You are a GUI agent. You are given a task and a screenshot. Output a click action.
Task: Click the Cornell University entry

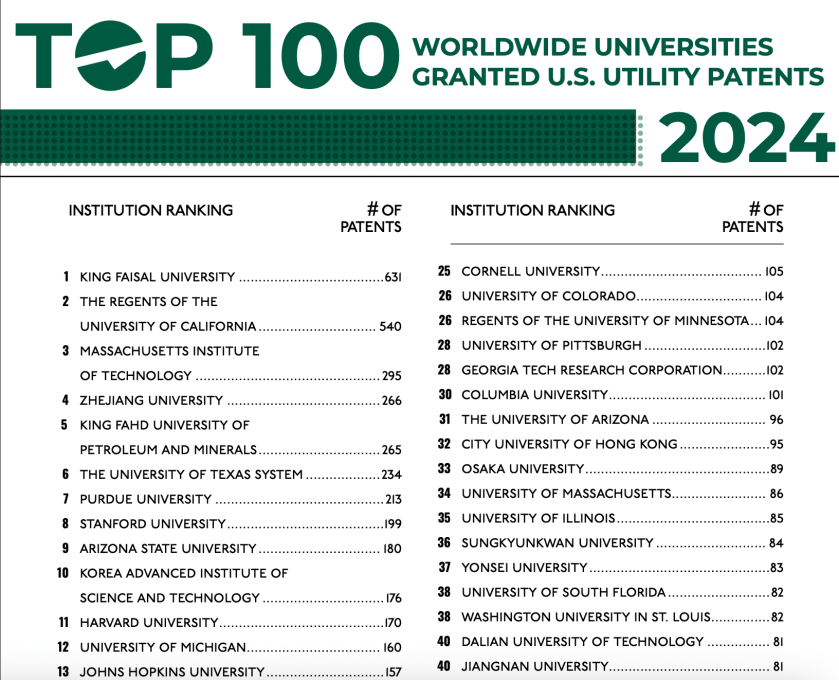tap(530, 272)
